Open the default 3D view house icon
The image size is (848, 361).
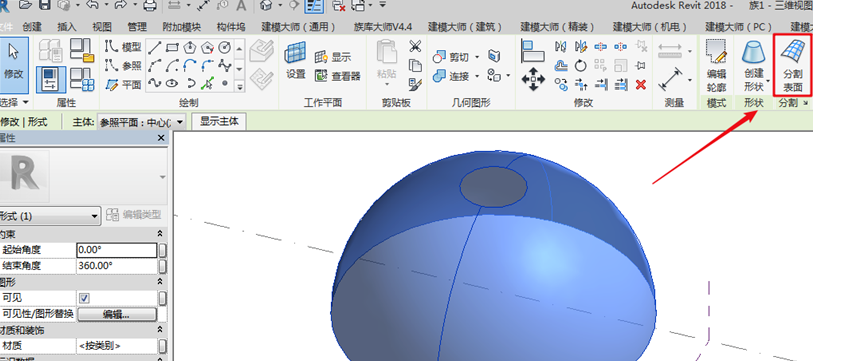pyautogui.click(x=266, y=6)
